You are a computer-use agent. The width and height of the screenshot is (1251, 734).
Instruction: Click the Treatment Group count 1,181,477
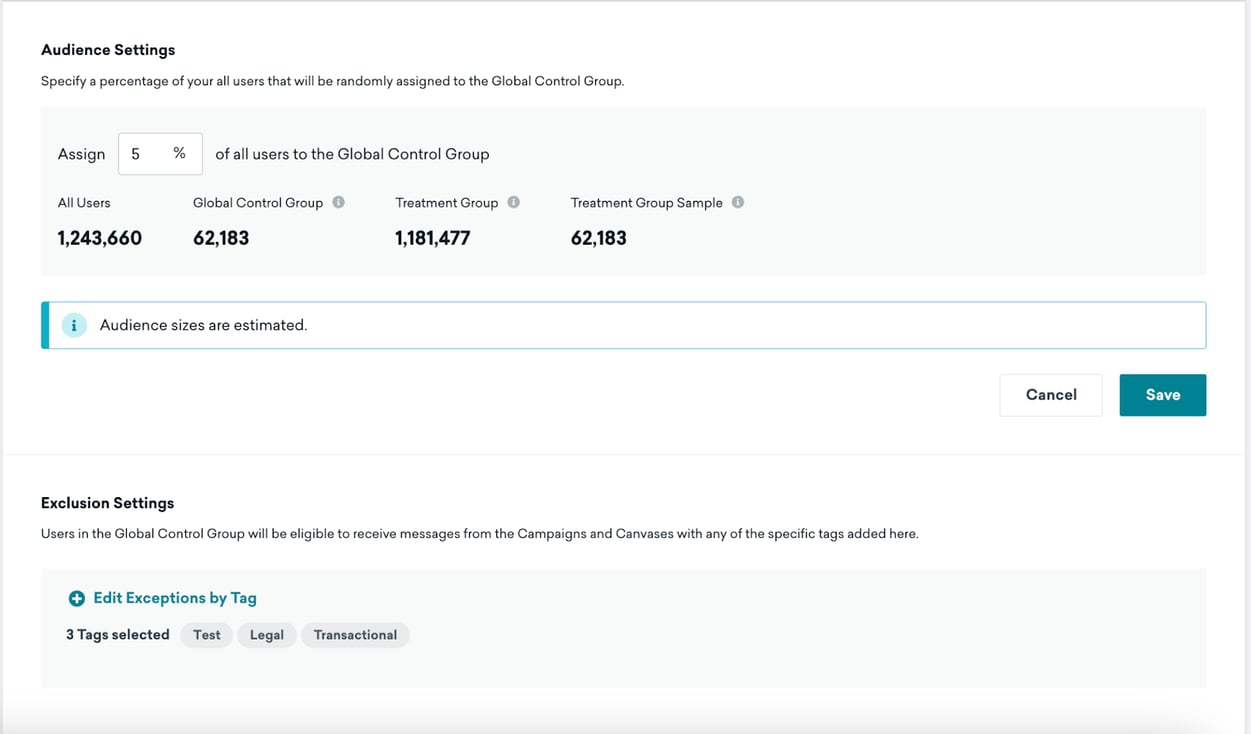point(432,238)
